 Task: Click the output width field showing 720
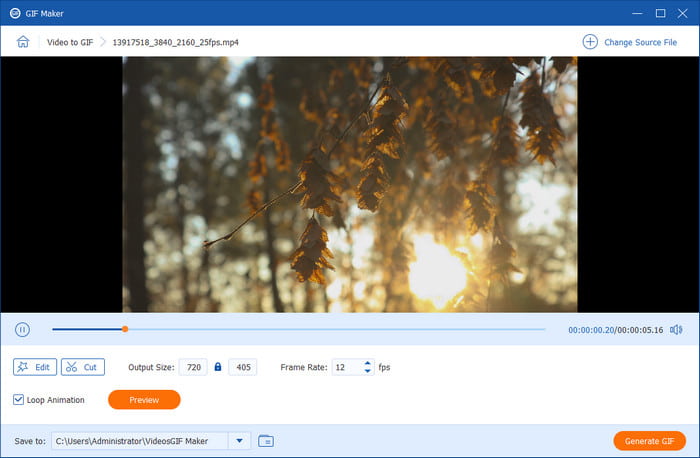click(193, 367)
